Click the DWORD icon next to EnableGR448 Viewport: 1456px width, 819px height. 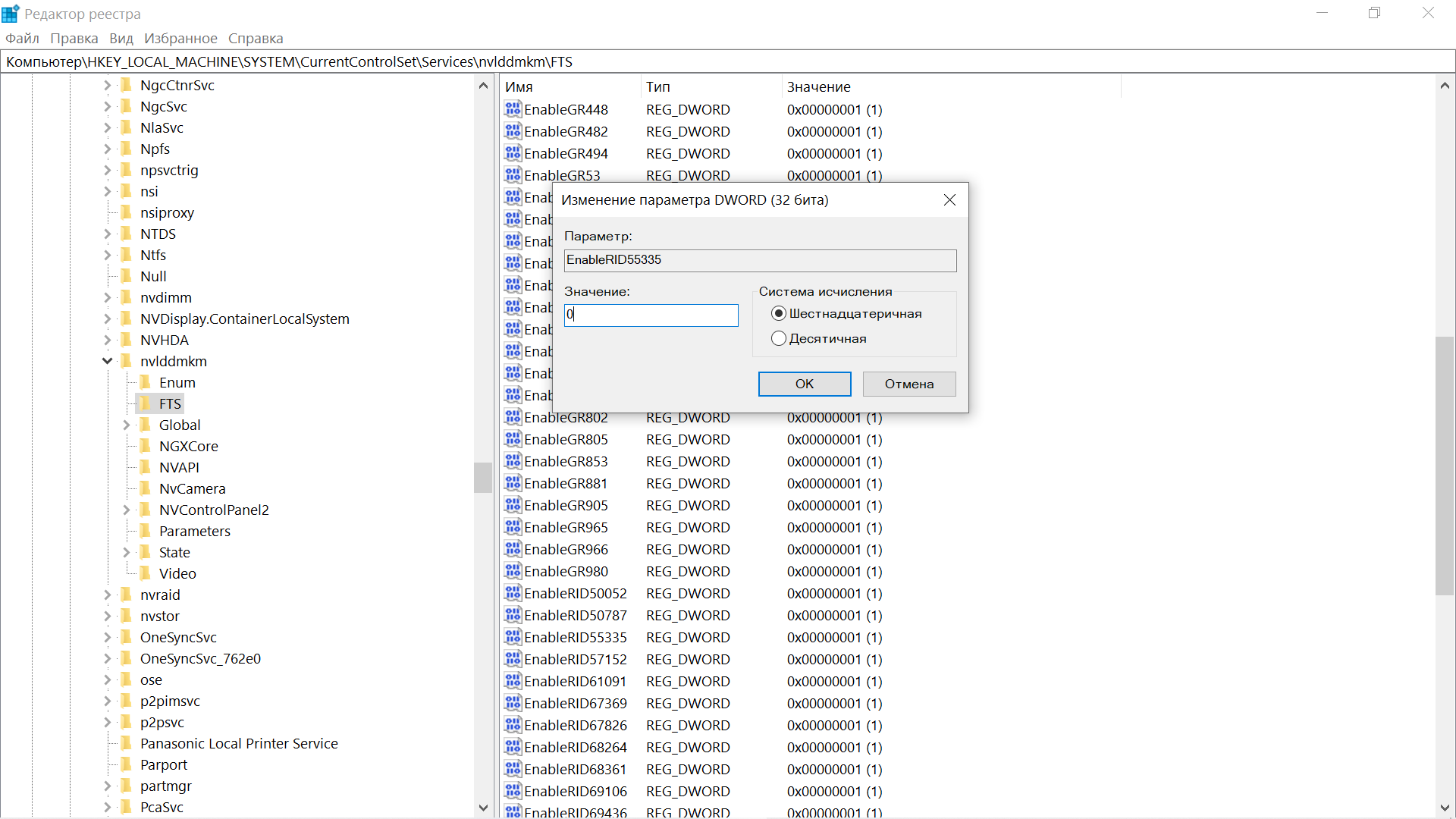pos(513,109)
